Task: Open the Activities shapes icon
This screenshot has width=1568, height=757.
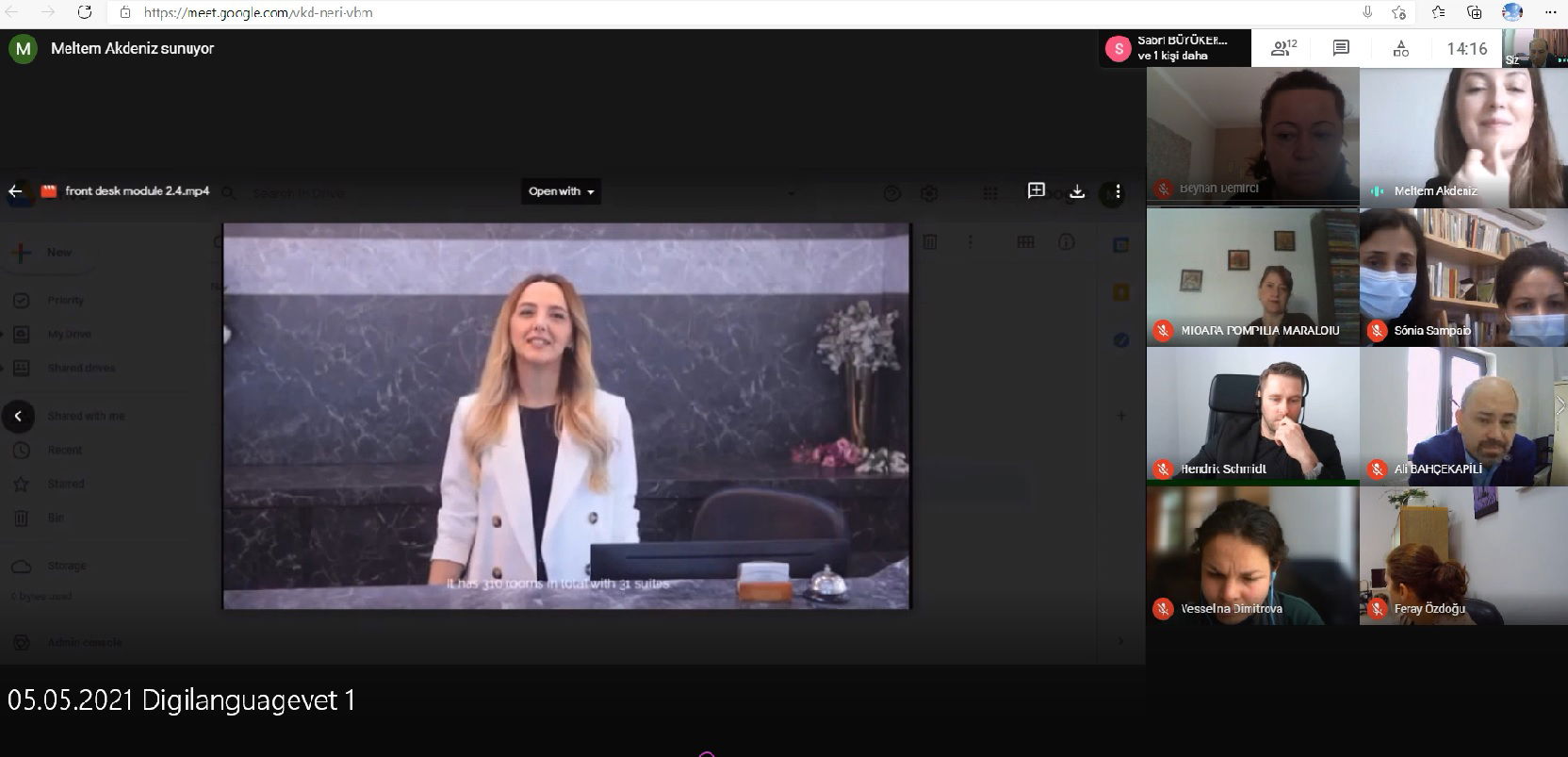Action: [1400, 48]
